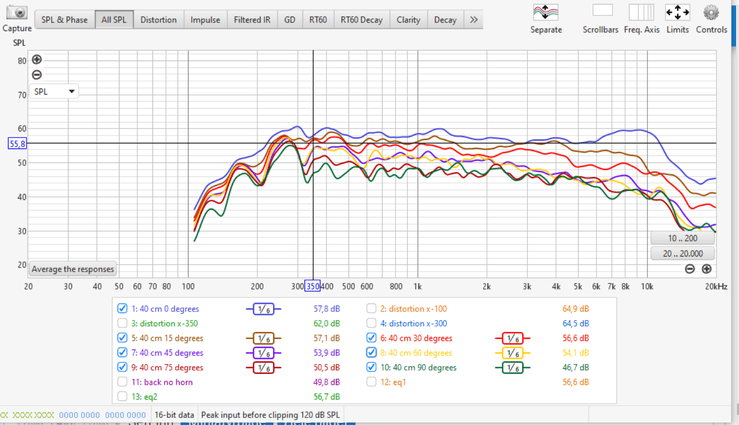739x425 pixels.
Task: Click the Capture camera icon
Action: point(16,12)
